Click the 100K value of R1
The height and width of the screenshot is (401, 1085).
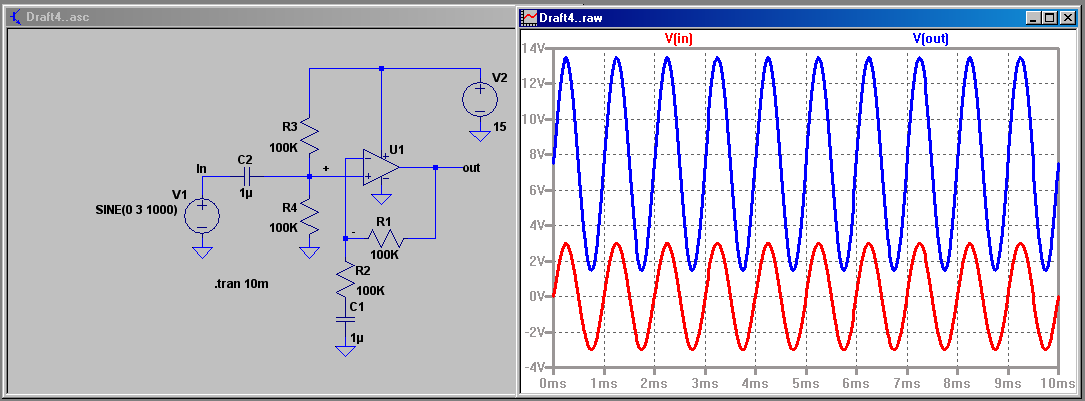pyautogui.click(x=385, y=254)
